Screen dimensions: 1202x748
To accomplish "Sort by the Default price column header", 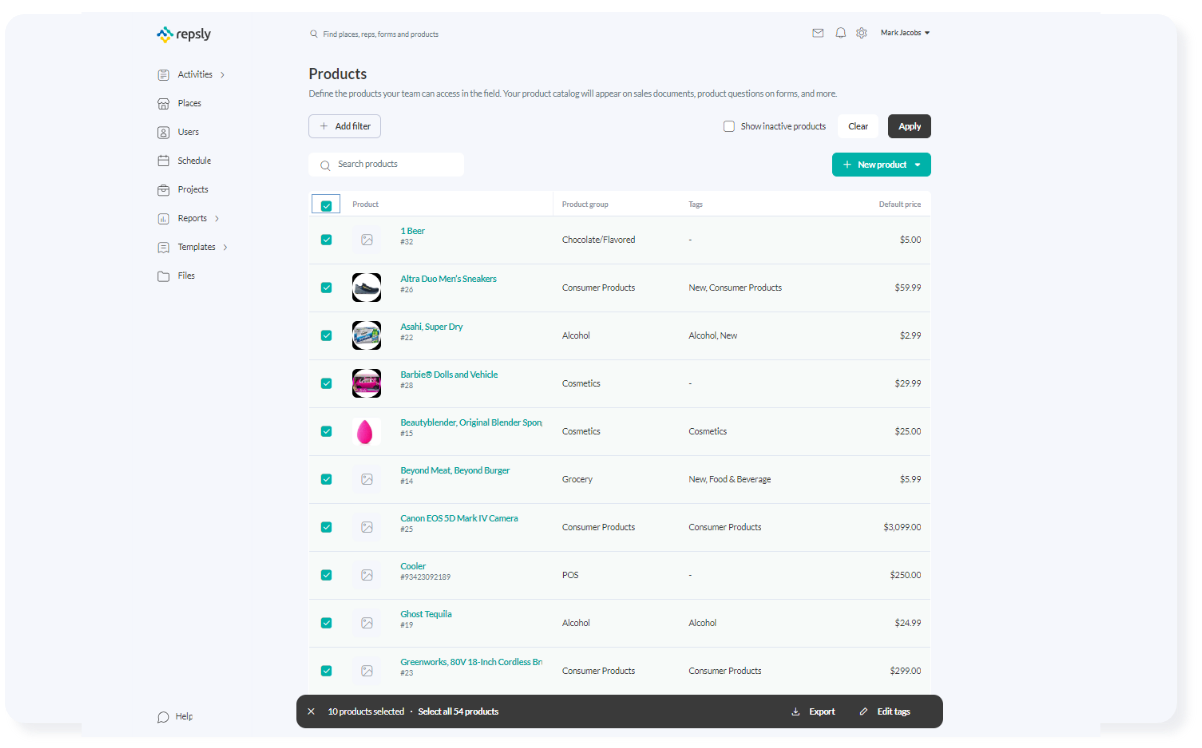I will pyautogui.click(x=900, y=205).
